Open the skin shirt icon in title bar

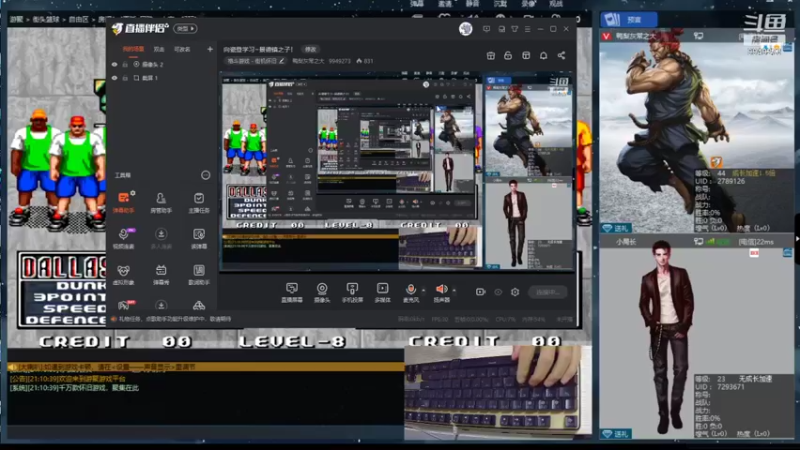click(x=515, y=29)
